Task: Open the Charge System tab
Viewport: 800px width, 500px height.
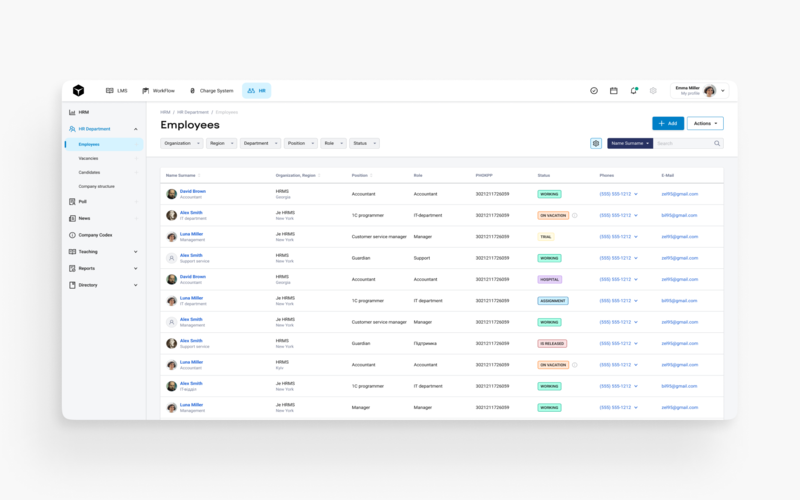Action: coord(211,91)
